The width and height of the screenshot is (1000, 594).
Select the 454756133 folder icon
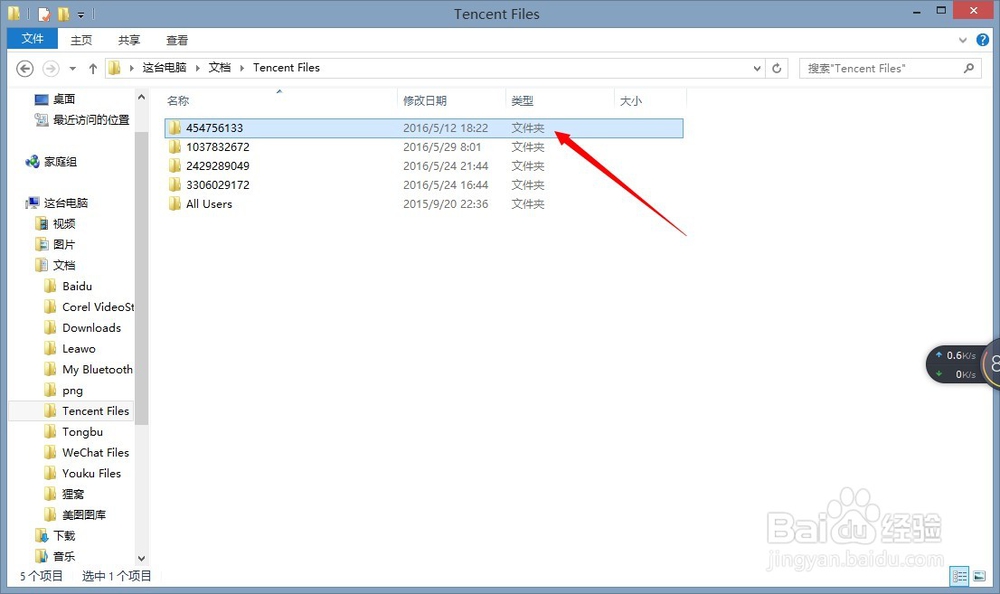click(x=175, y=128)
